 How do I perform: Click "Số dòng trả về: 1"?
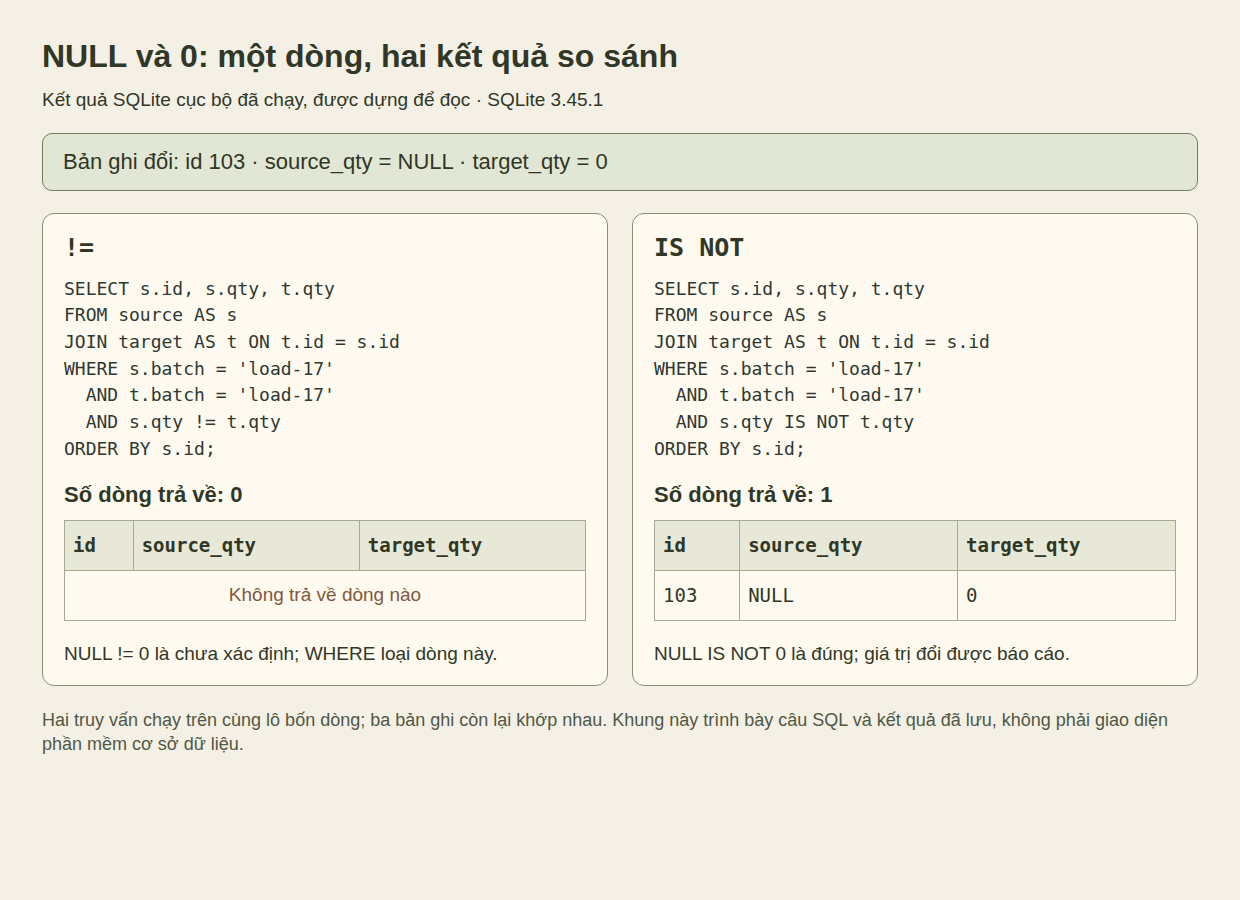[743, 495]
